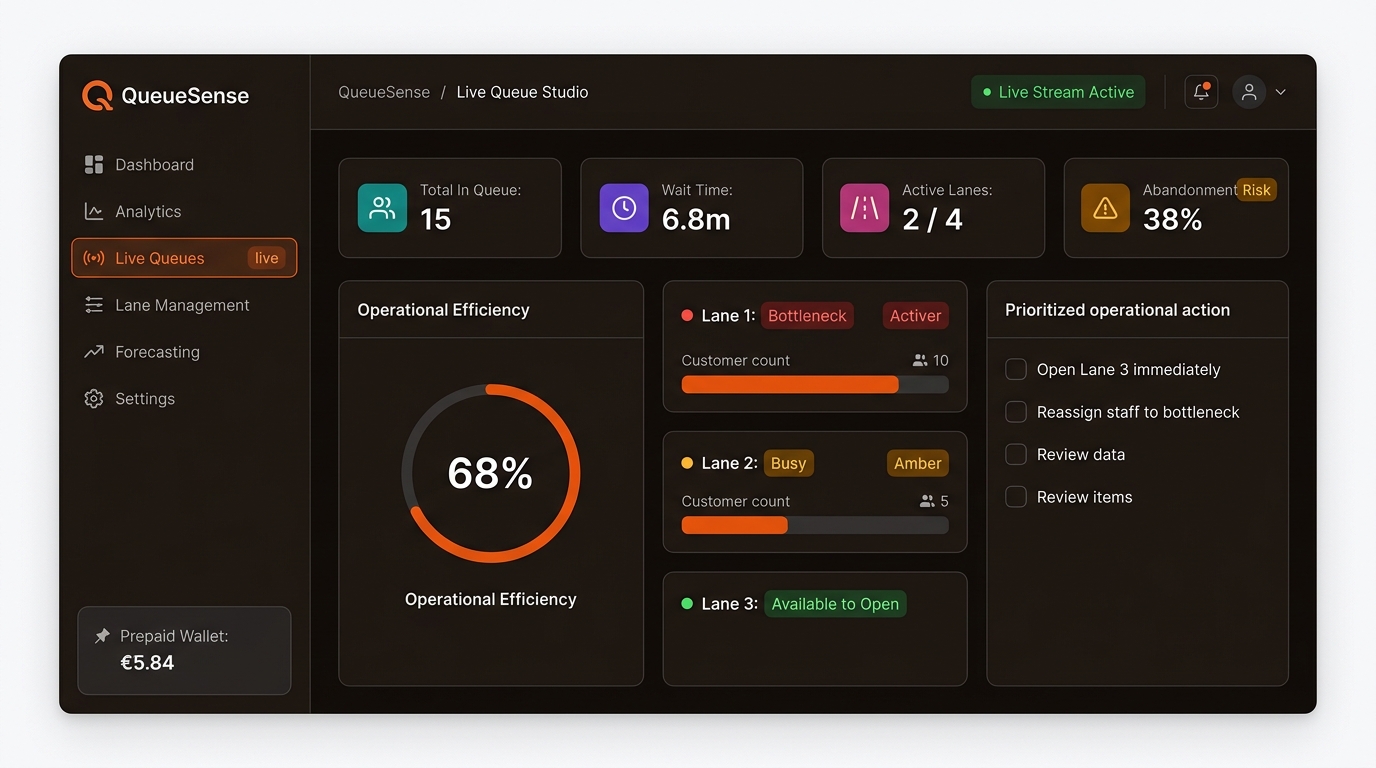Select the Live Queues sidebar item
Screen dimensions: 1376x768
tap(184, 258)
